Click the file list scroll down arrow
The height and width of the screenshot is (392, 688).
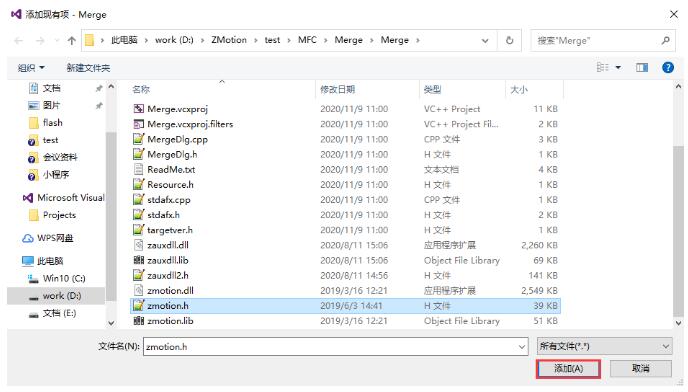(x=678, y=323)
